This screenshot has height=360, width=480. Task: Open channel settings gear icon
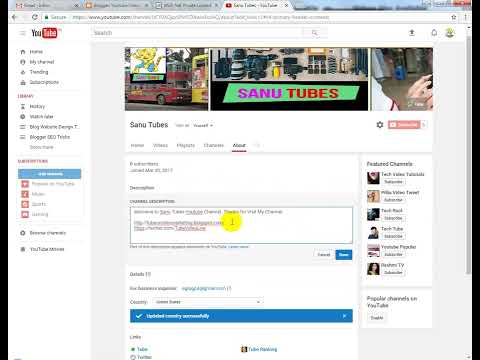[x=380, y=125]
